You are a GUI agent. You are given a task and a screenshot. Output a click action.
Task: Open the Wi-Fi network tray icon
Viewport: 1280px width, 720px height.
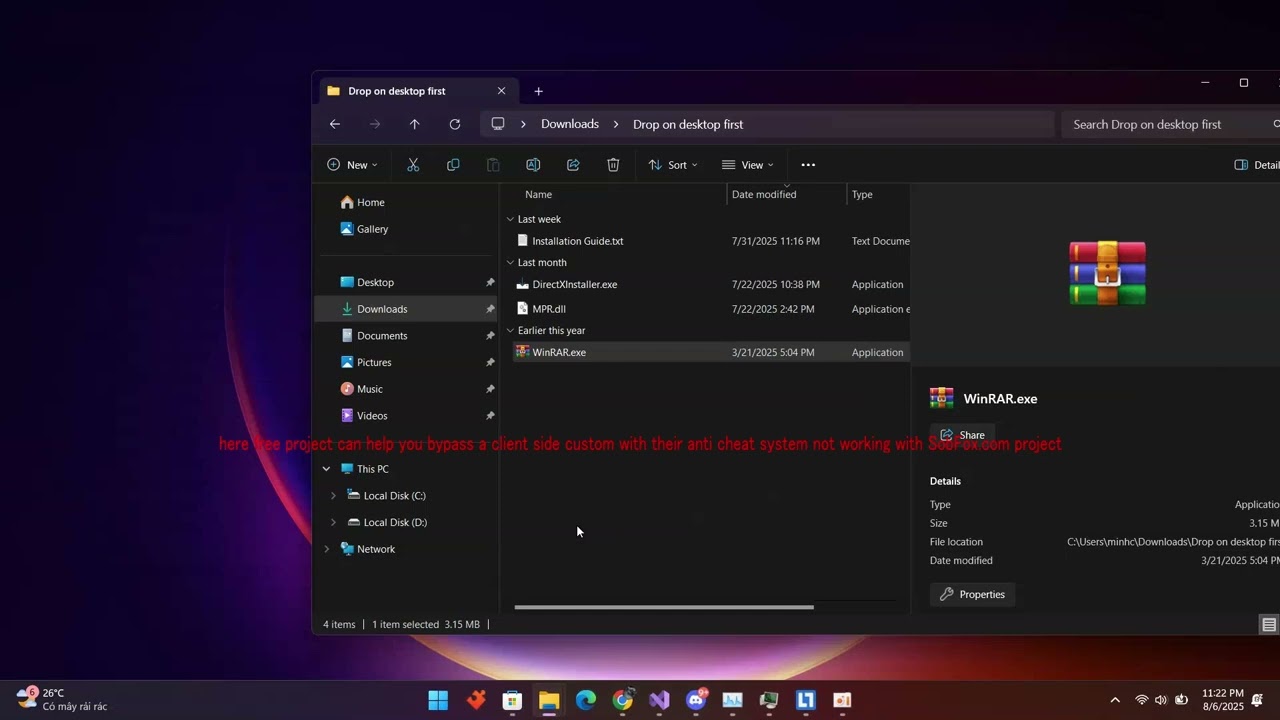pos(1141,700)
